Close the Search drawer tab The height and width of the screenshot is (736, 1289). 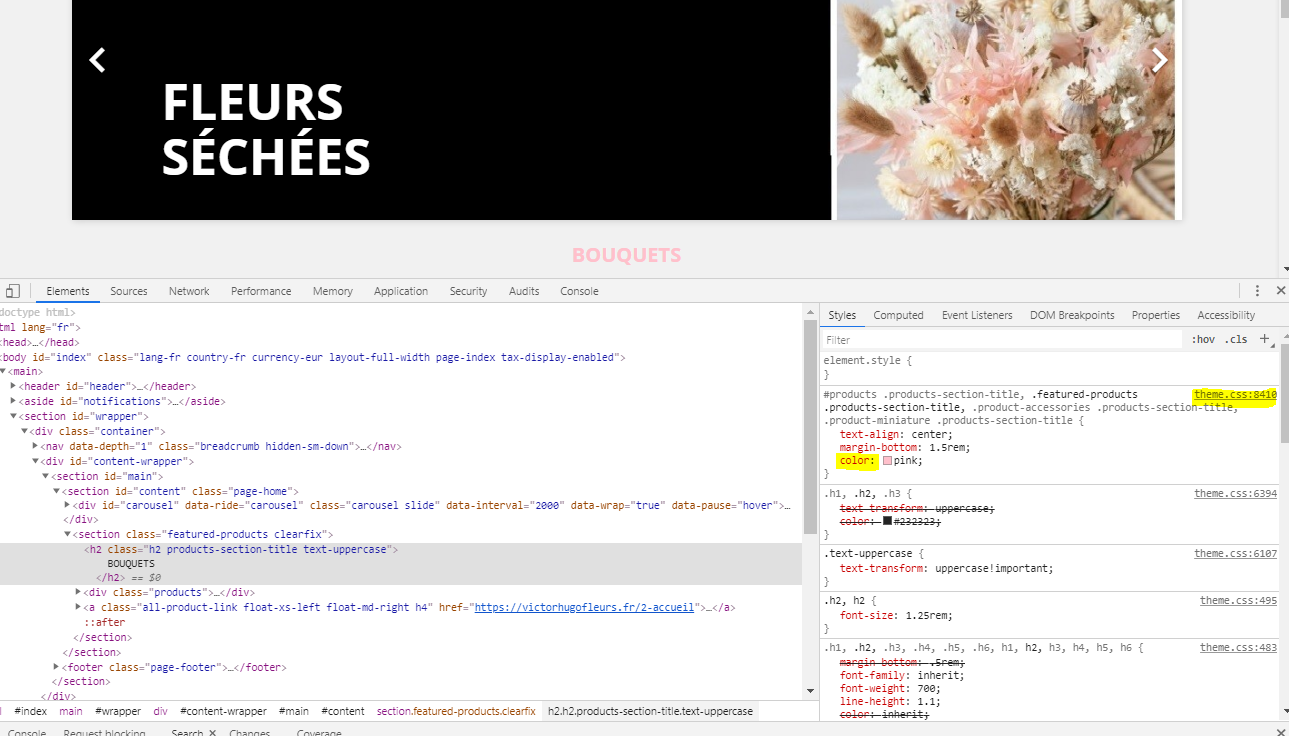click(213, 733)
